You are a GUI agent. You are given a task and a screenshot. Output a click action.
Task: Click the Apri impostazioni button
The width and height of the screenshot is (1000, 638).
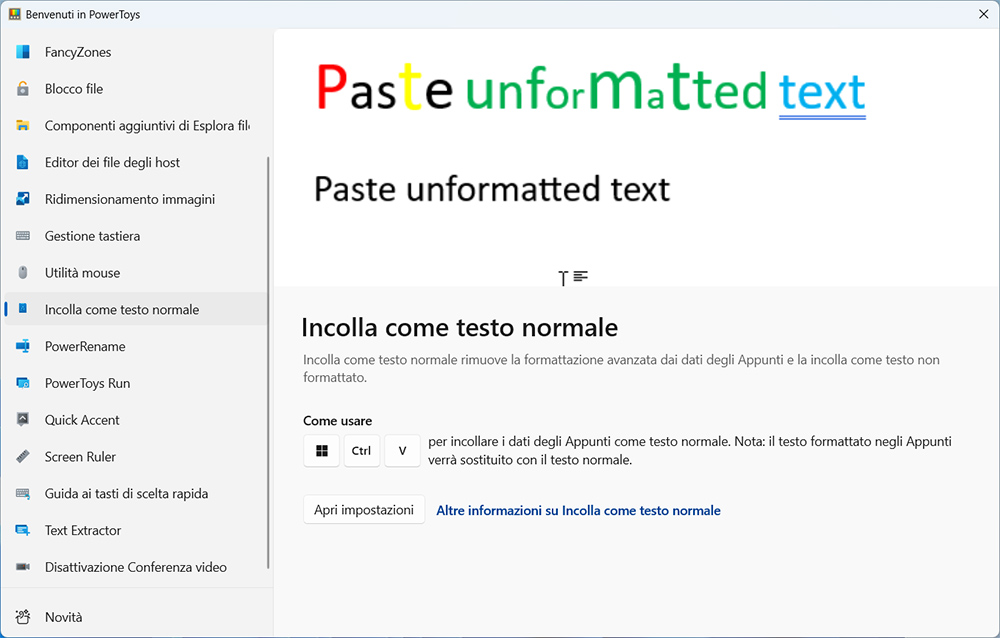point(364,510)
